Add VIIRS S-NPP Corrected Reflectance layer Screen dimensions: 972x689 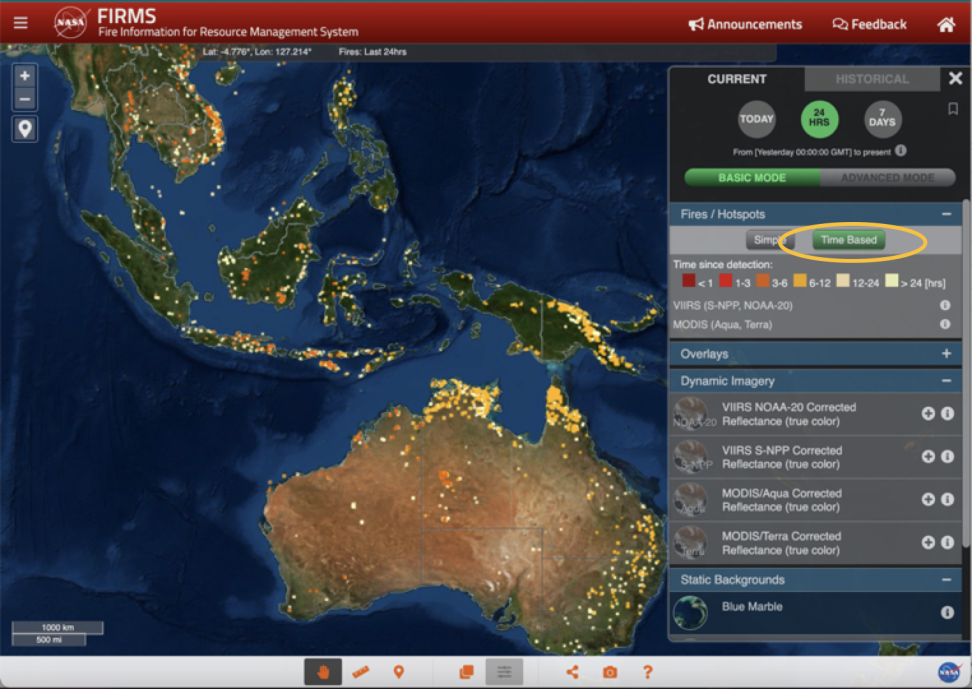pos(928,456)
